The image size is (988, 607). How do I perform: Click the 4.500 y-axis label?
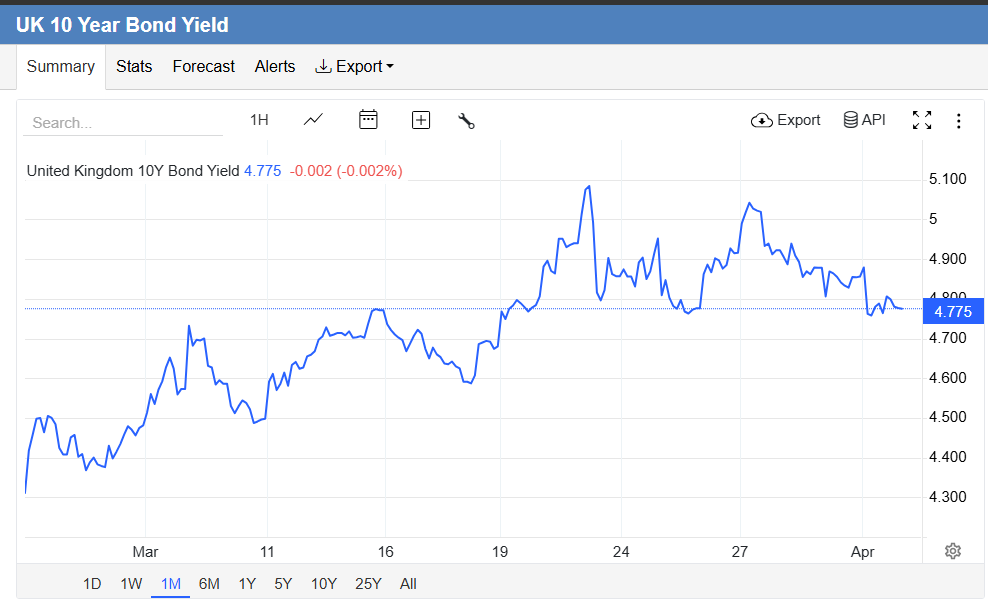coord(948,417)
